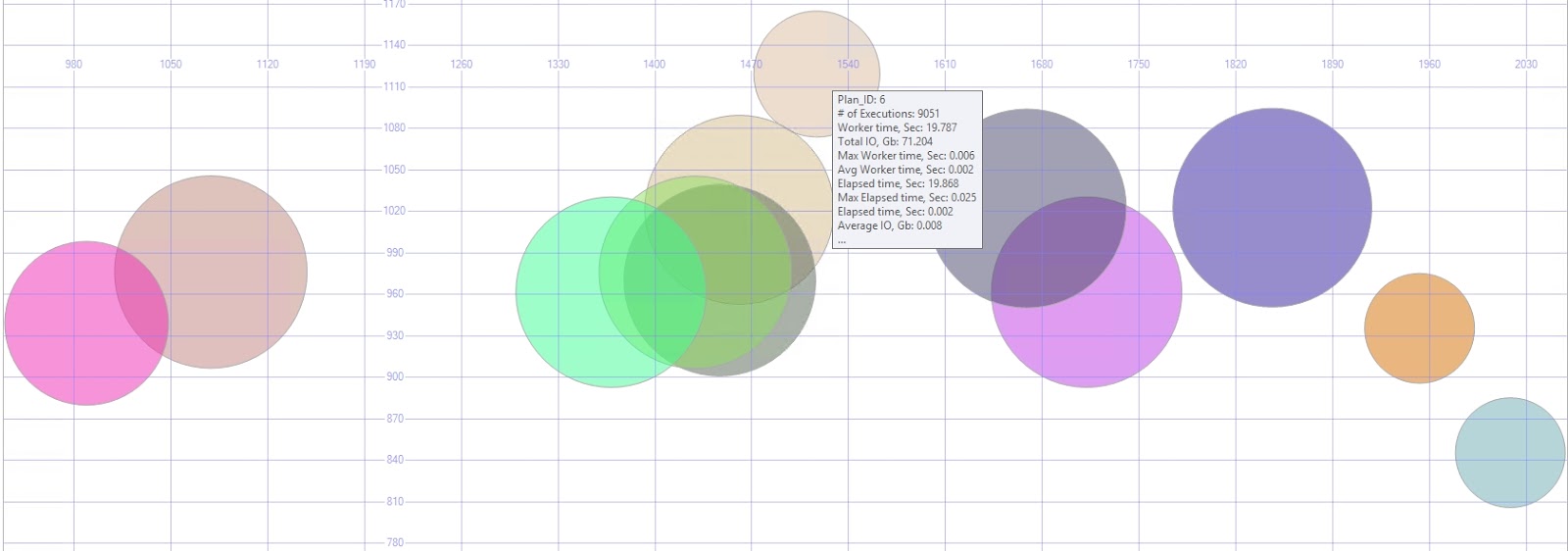Screen dimensions: 1568x551
Task: Click the axis label 930
Action: tap(395, 335)
